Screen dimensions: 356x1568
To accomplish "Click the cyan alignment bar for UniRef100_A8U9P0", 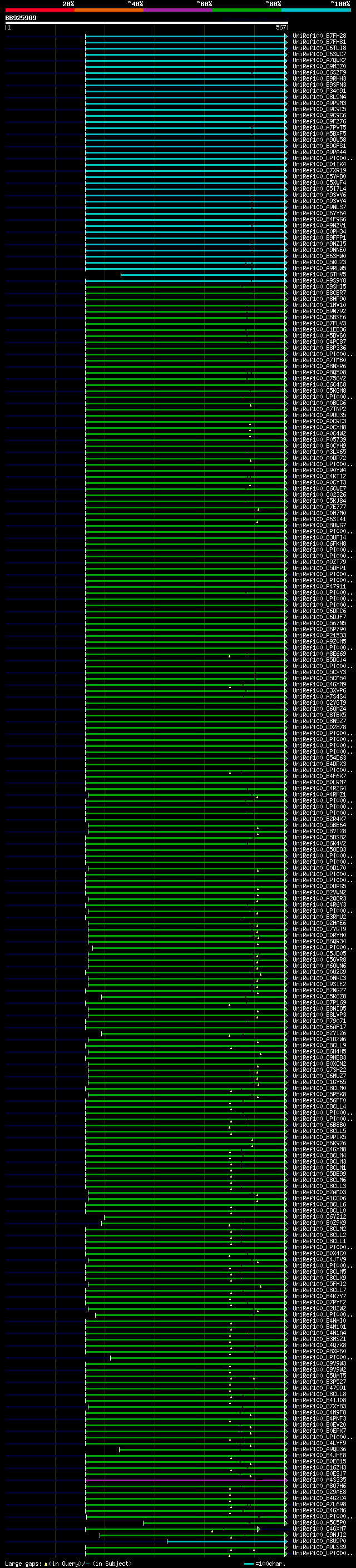I will [226, 1541].
